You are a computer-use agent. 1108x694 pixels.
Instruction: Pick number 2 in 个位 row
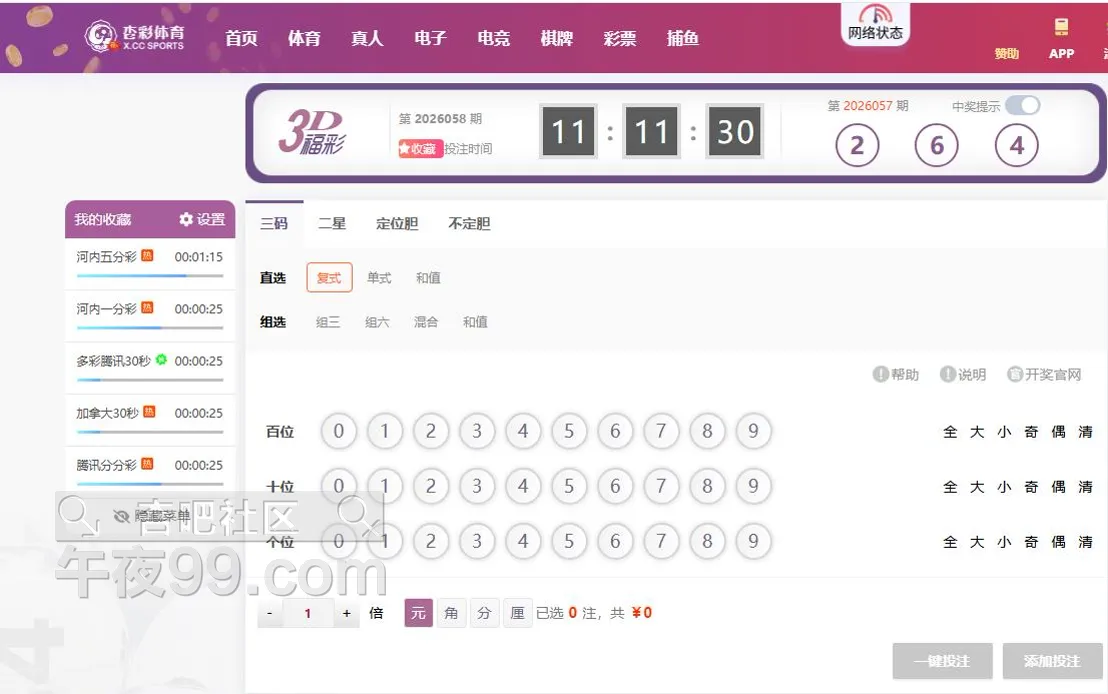click(430, 541)
